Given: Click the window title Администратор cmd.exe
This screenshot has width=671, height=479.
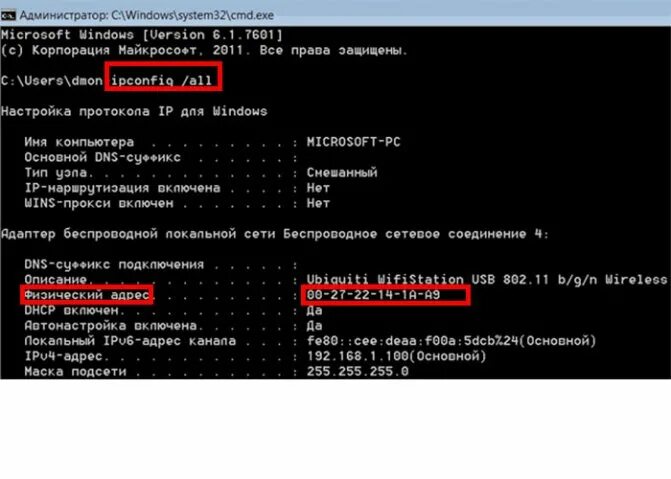Looking at the screenshot, I should pos(147,15).
